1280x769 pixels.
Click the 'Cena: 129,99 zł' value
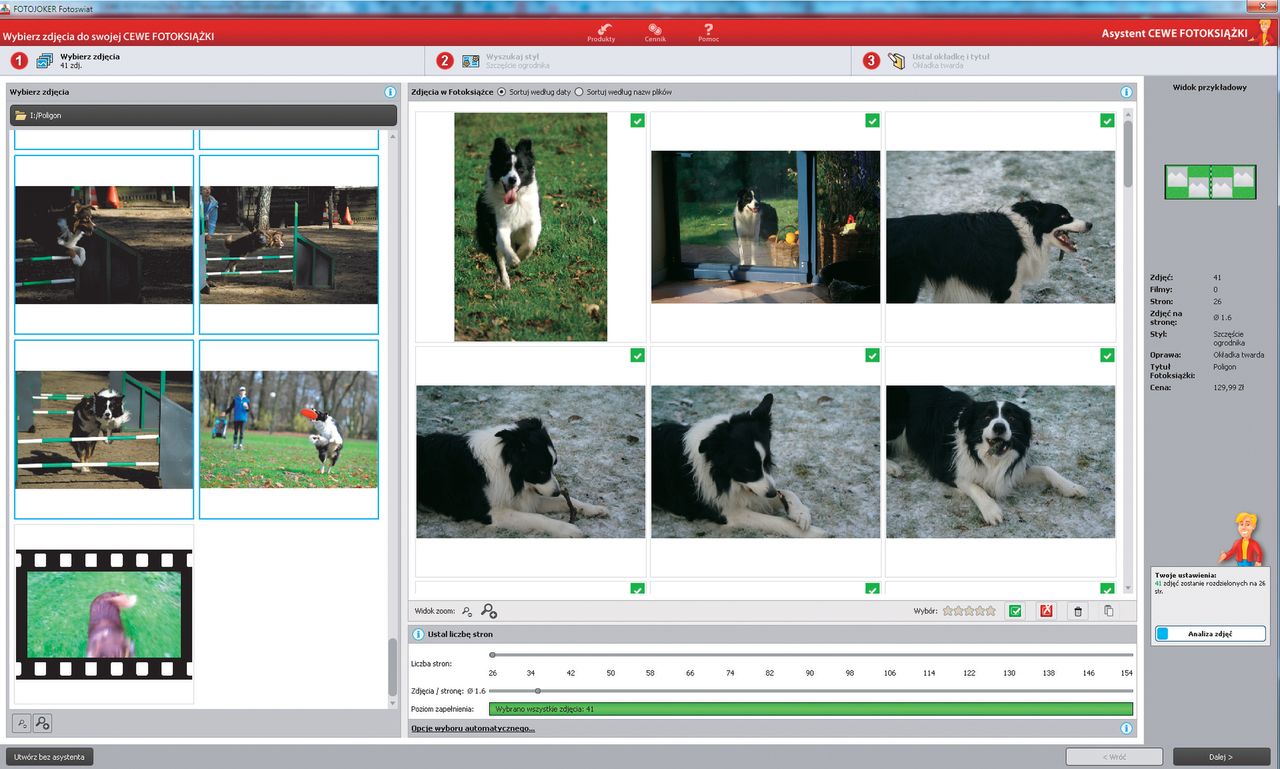[1230, 386]
